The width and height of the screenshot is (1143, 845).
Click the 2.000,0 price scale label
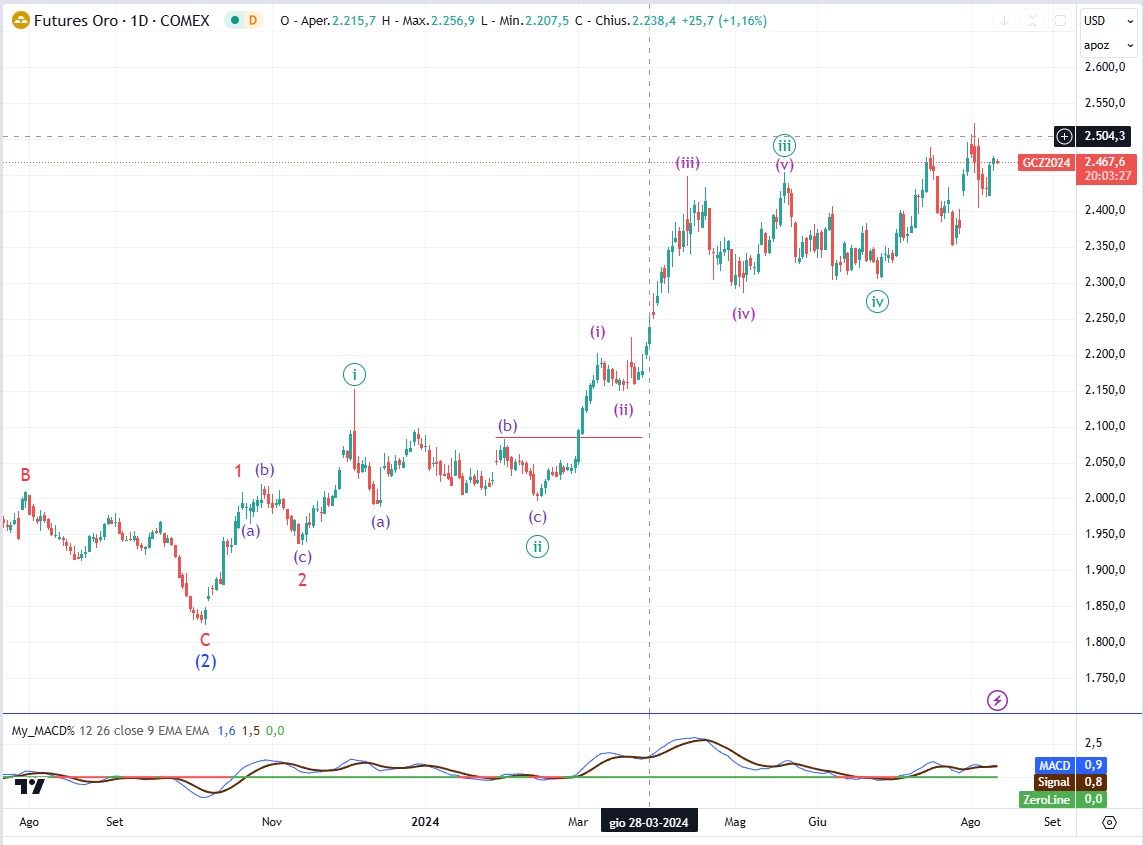click(1105, 498)
